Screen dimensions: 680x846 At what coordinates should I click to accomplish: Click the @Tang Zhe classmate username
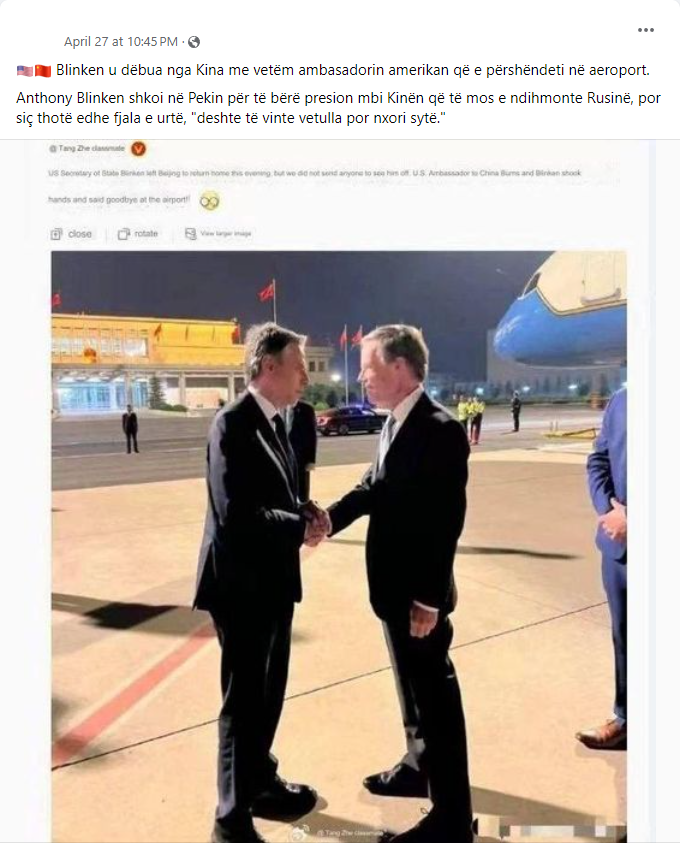point(87,148)
